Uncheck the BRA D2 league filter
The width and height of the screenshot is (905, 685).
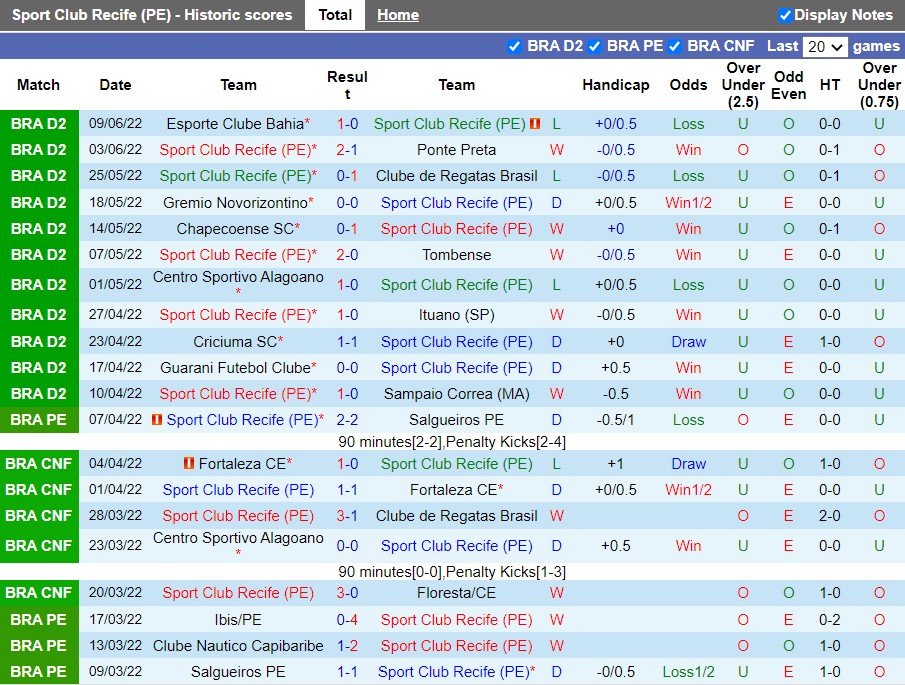(x=514, y=46)
